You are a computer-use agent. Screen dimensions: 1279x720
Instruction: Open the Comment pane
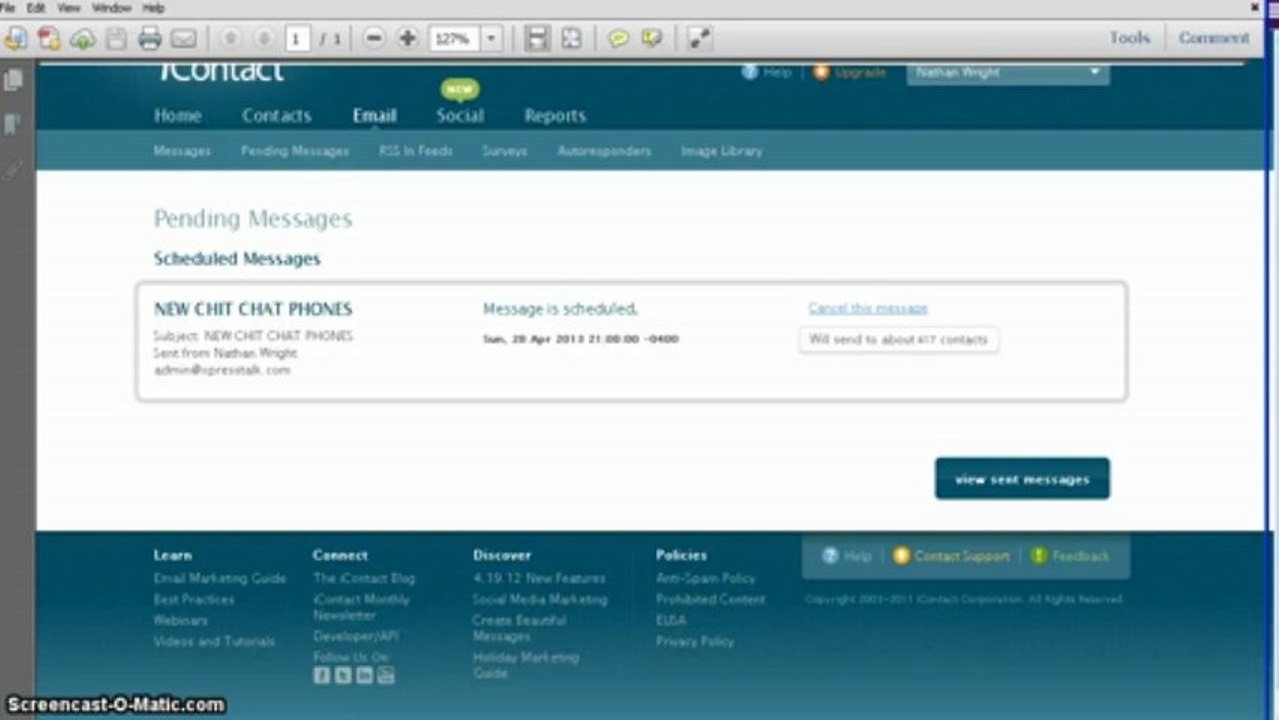coord(1214,38)
